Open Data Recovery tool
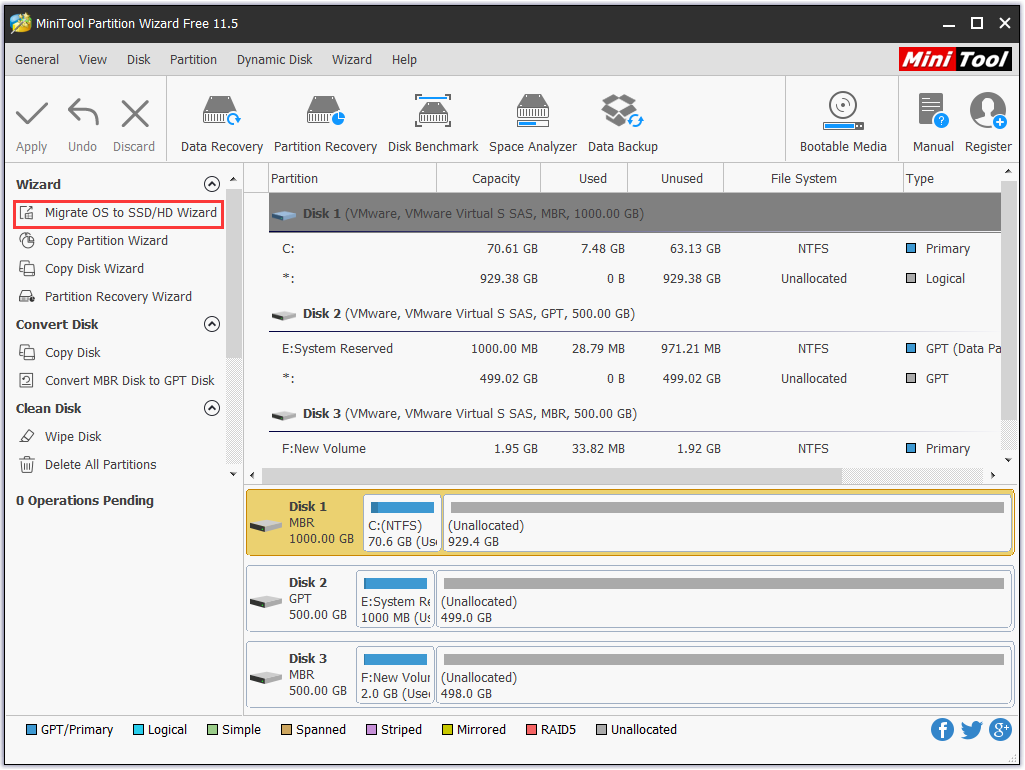 [222, 124]
